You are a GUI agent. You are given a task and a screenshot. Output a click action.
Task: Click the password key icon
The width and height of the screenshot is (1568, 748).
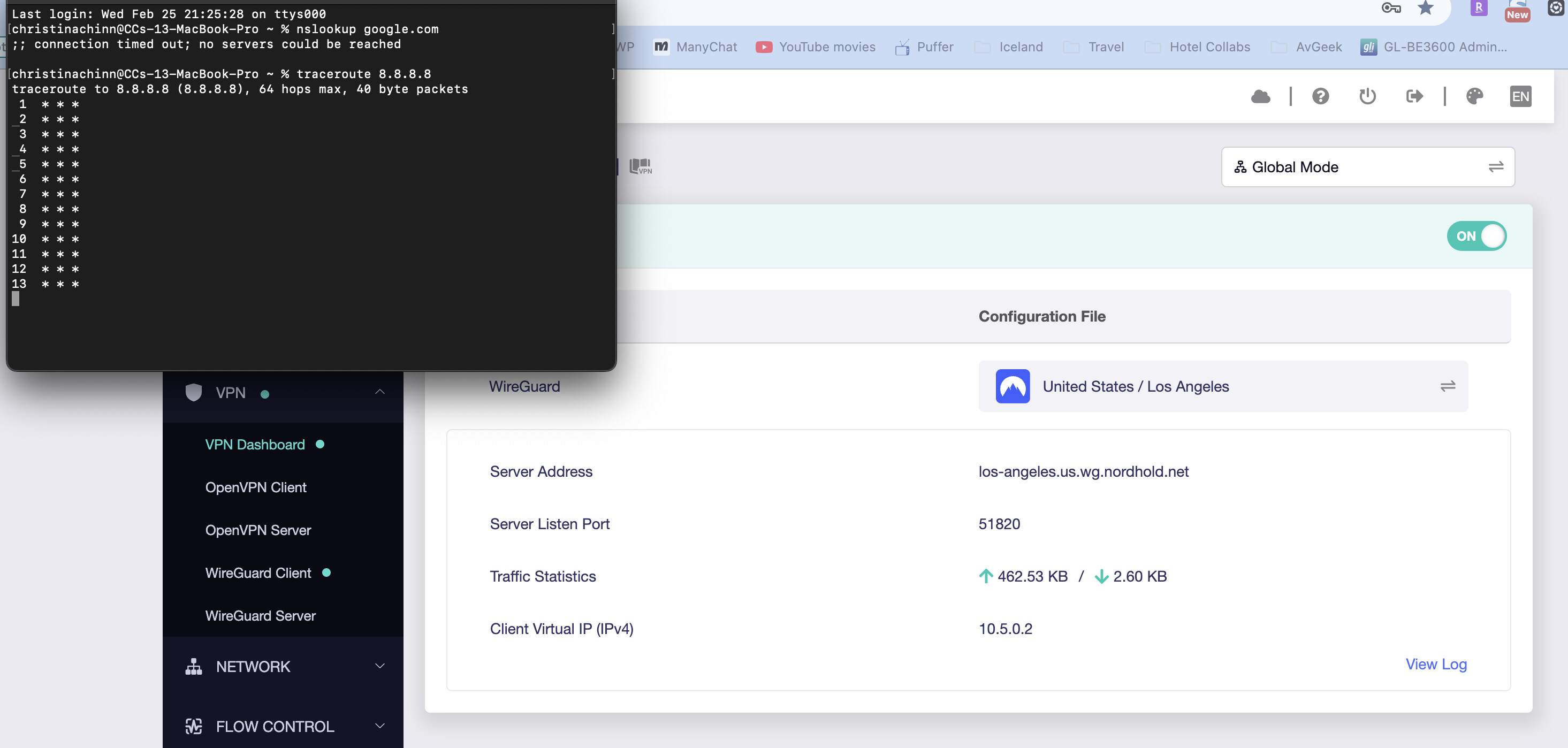click(1391, 8)
